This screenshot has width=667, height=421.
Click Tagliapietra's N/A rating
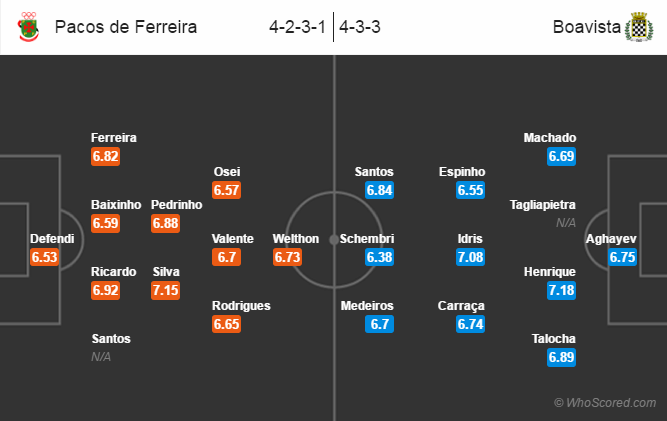(x=566, y=223)
